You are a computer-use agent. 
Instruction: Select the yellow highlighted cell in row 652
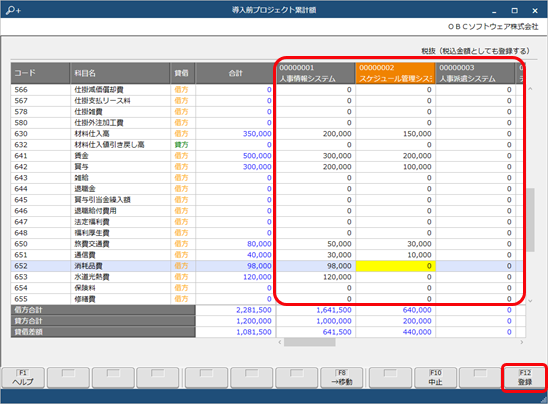click(x=395, y=266)
